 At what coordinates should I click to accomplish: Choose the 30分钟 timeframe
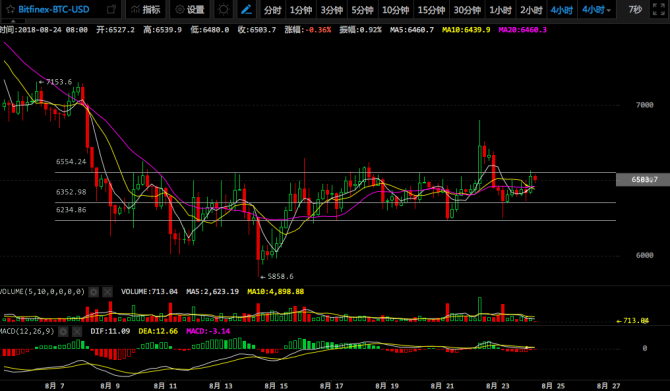click(467, 10)
